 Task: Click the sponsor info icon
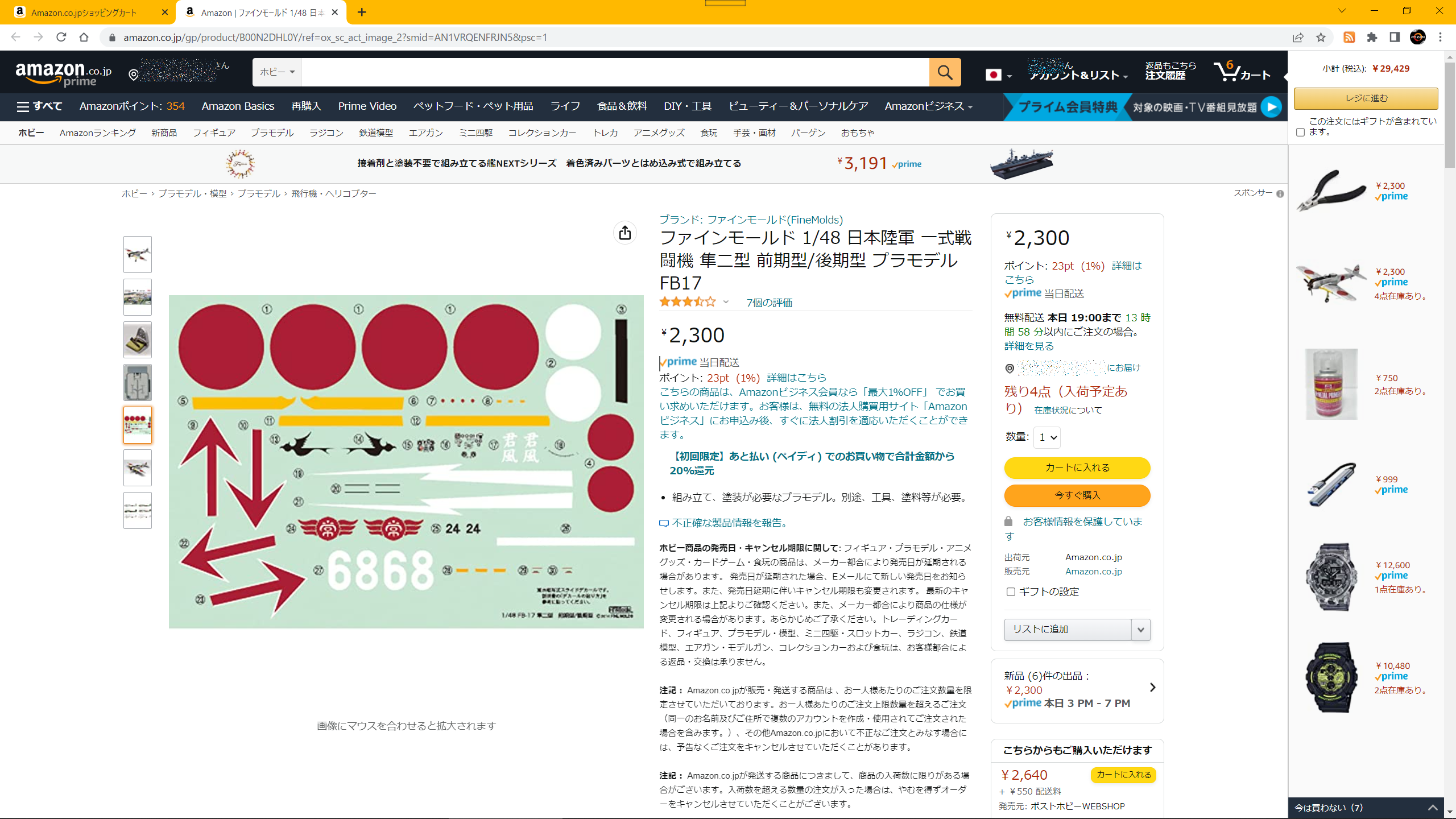coord(1280,194)
